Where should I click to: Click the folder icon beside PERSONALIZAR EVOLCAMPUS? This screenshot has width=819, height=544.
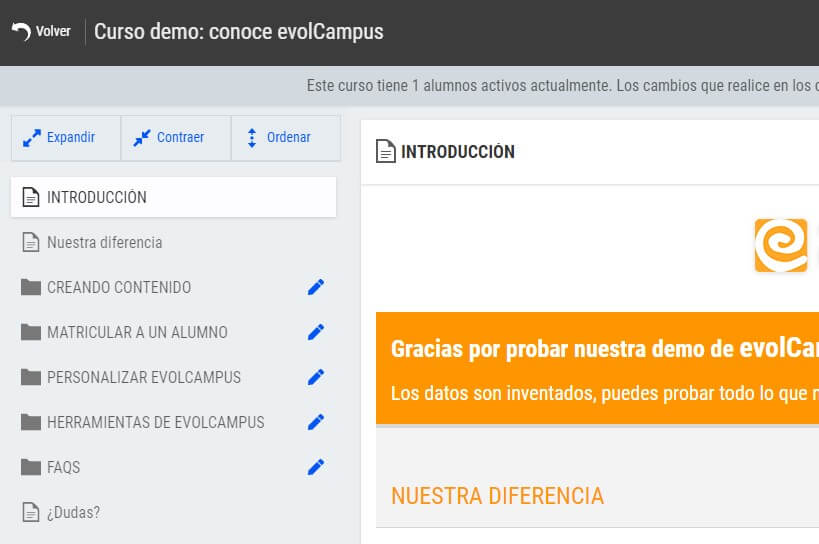(31, 377)
